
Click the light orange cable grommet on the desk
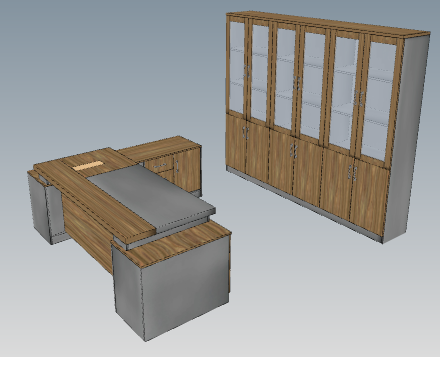click(x=87, y=165)
